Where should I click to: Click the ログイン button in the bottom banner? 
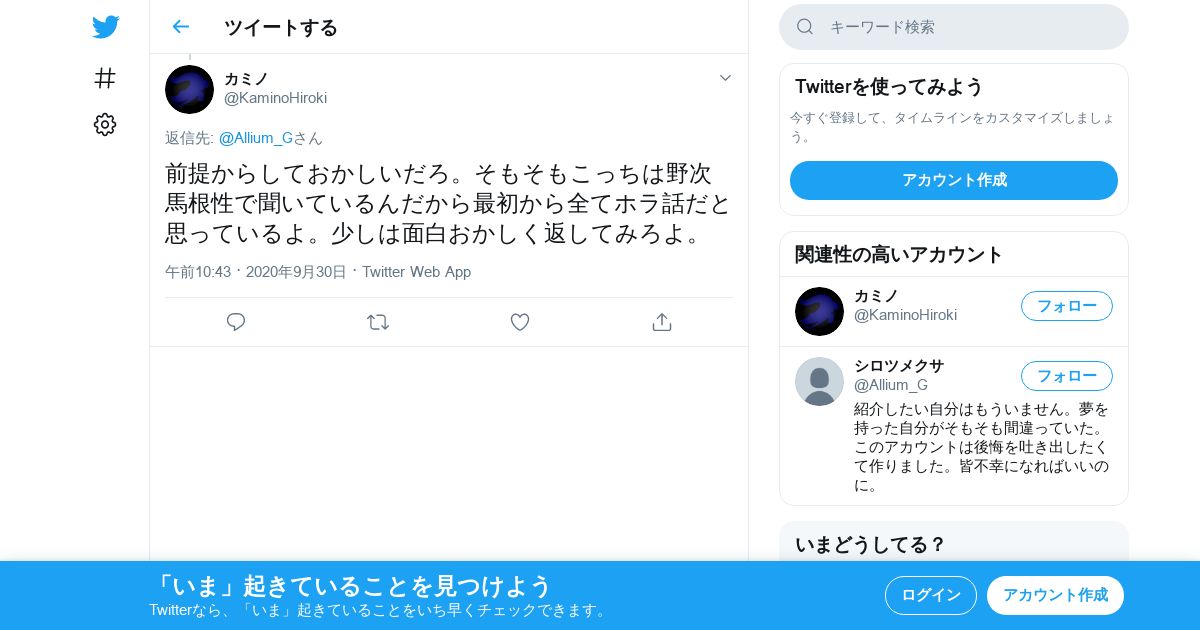pos(930,595)
